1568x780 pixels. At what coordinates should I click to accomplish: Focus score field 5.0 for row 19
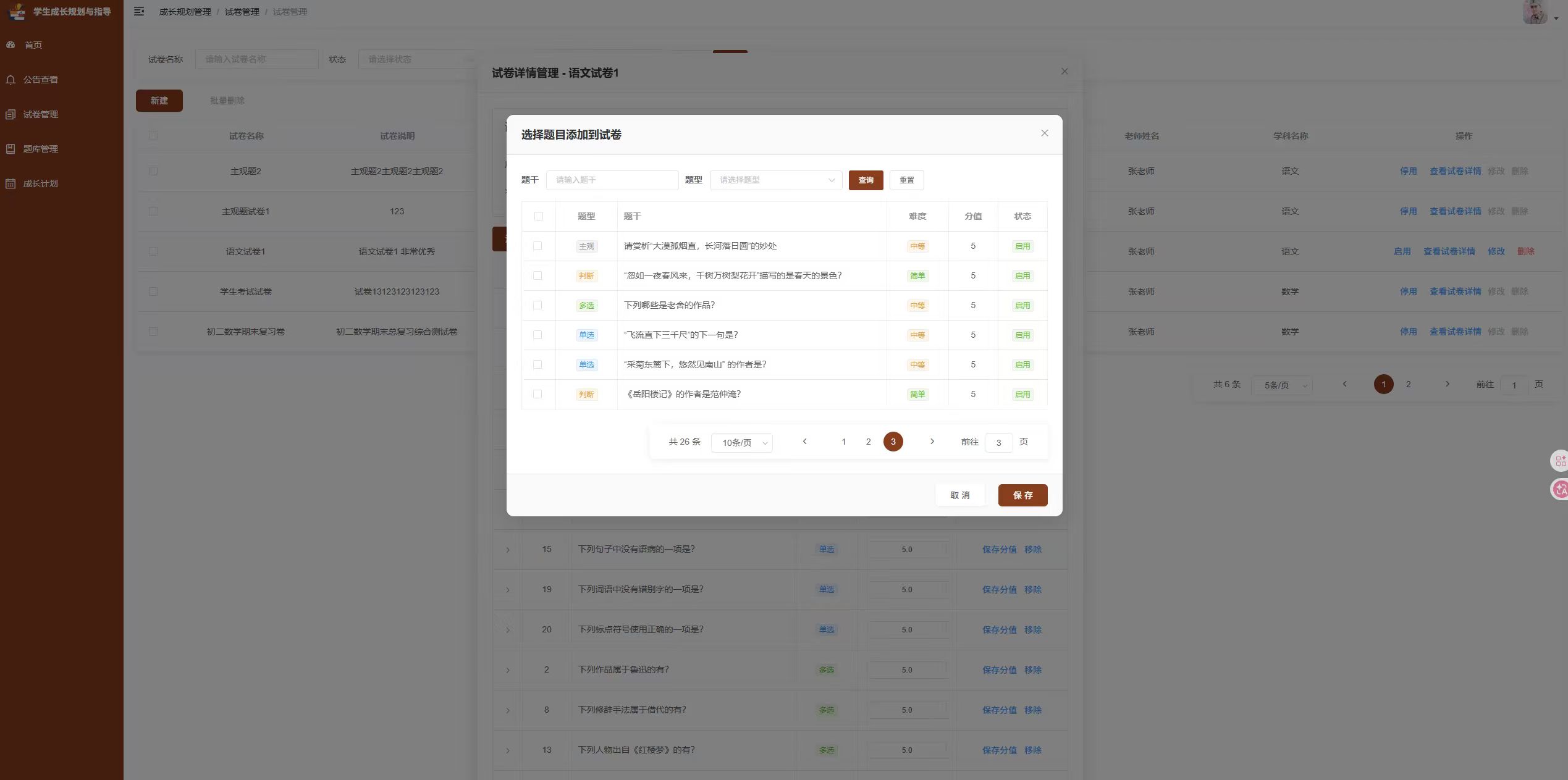(x=906, y=589)
